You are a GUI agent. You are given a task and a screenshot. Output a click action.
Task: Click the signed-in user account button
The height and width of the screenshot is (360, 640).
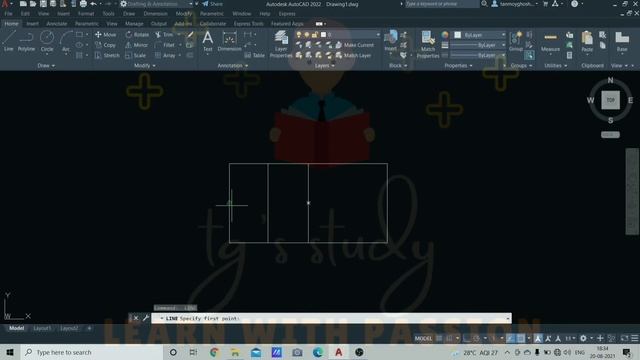(514, 4)
